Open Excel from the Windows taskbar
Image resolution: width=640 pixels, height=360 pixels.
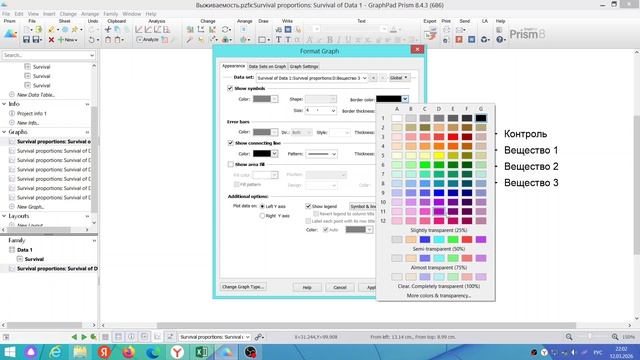(201, 352)
